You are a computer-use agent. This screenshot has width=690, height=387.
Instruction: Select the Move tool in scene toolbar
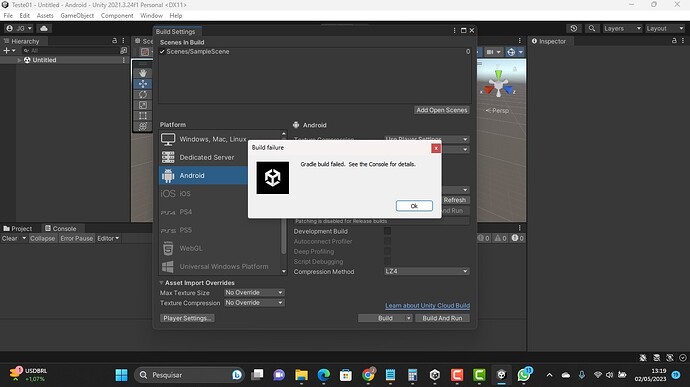[143, 84]
